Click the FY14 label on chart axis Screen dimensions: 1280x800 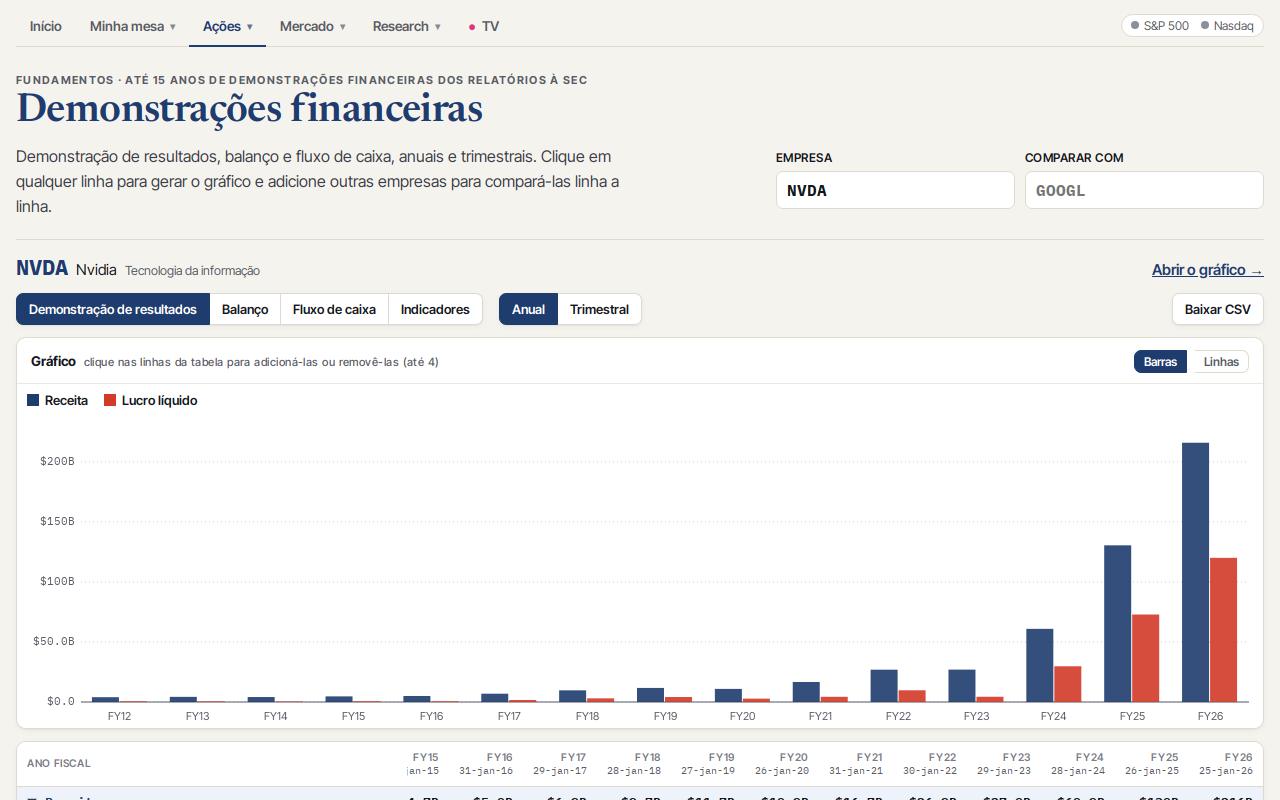click(275, 716)
